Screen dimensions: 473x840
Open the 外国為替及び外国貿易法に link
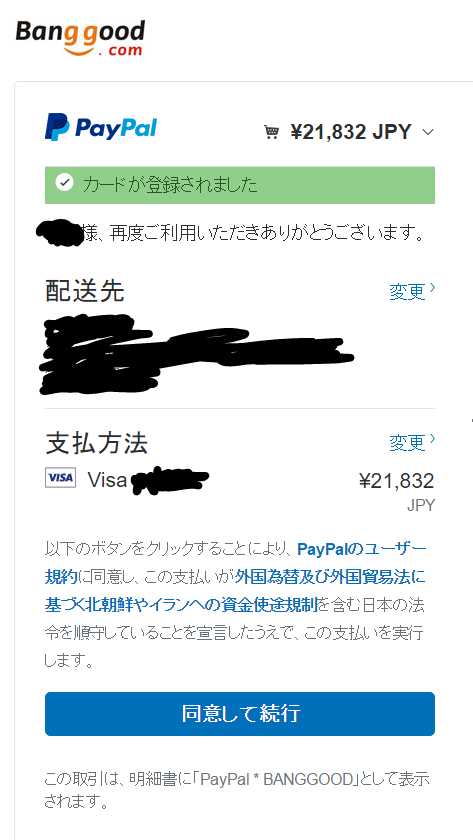click(x=330, y=577)
